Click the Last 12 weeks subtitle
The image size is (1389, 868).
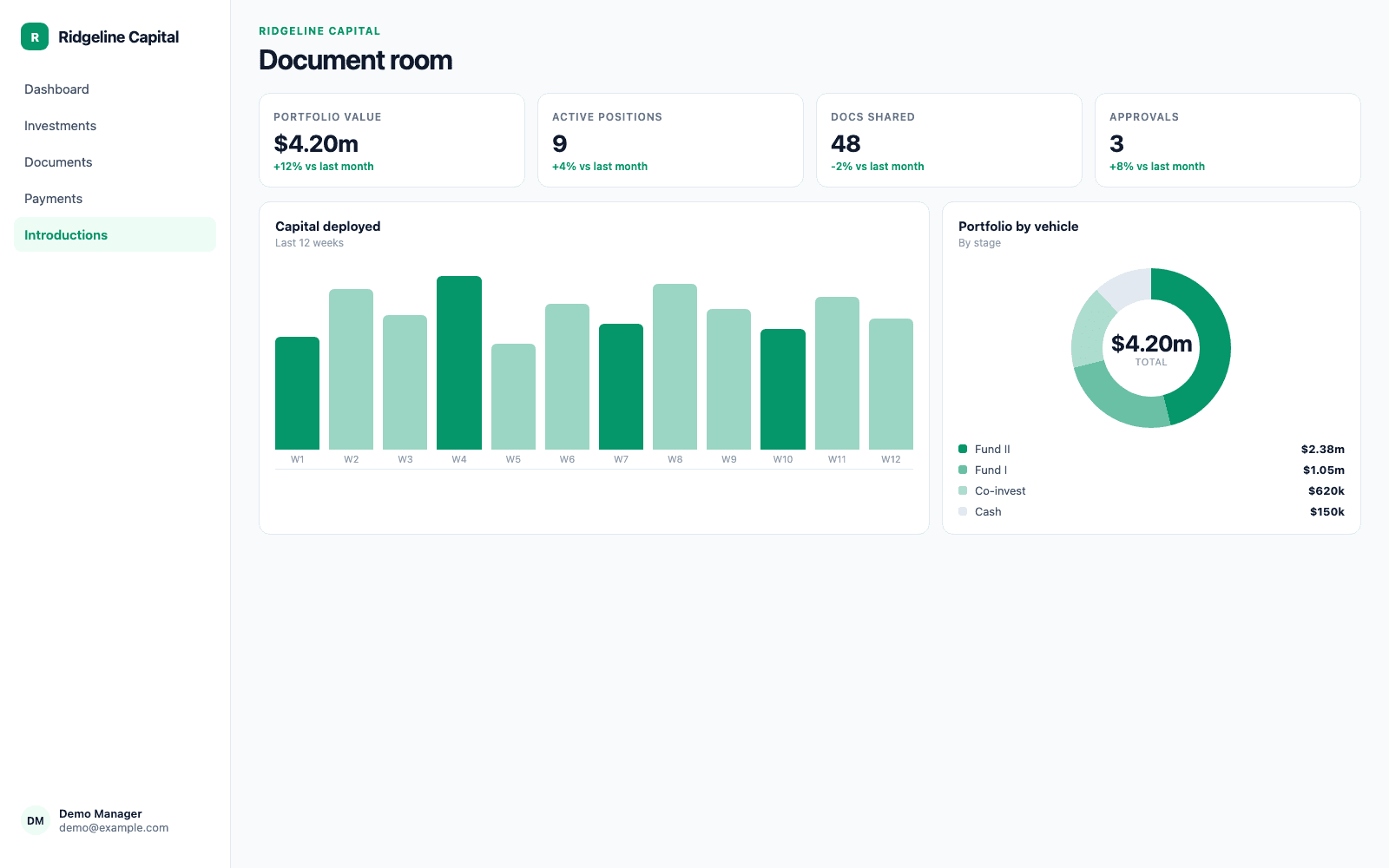coord(309,243)
